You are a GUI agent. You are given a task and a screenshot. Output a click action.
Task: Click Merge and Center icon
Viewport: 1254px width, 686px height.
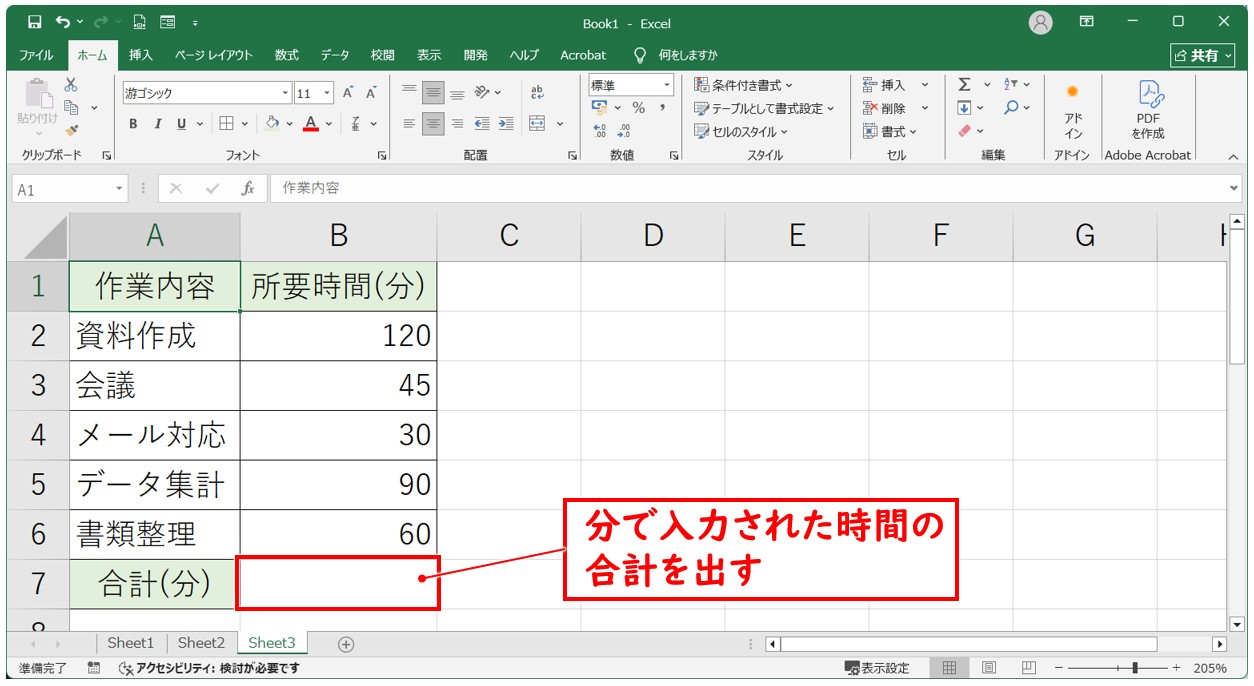(x=537, y=124)
